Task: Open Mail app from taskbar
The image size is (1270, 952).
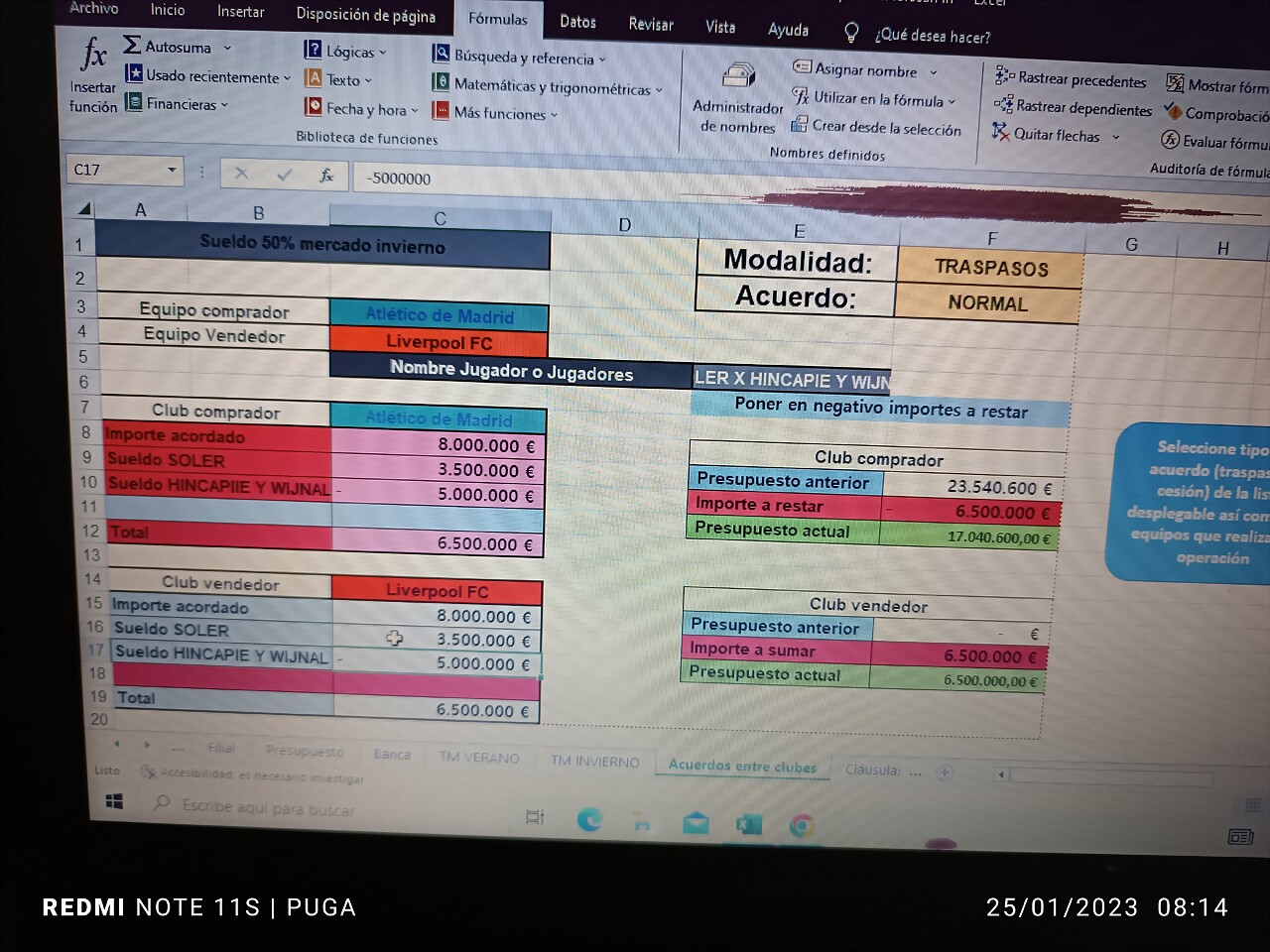Action: point(697,823)
